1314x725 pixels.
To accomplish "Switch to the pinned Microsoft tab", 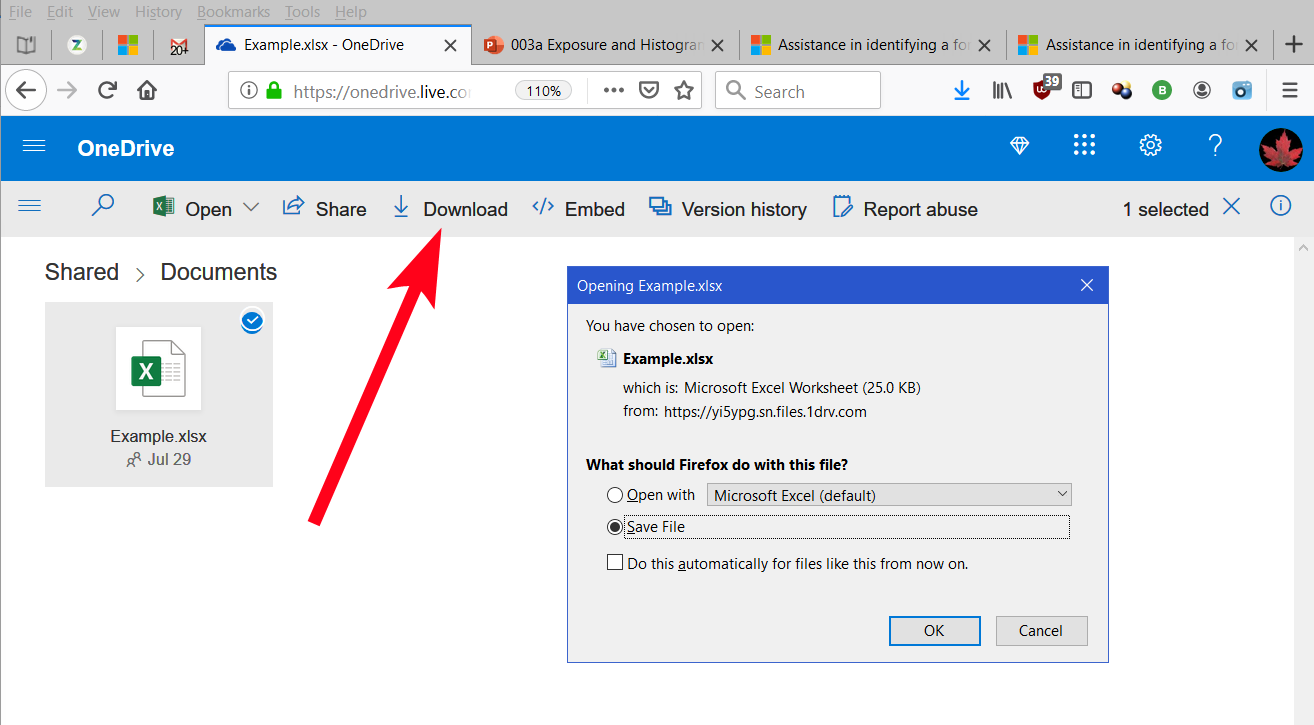I will point(127,45).
